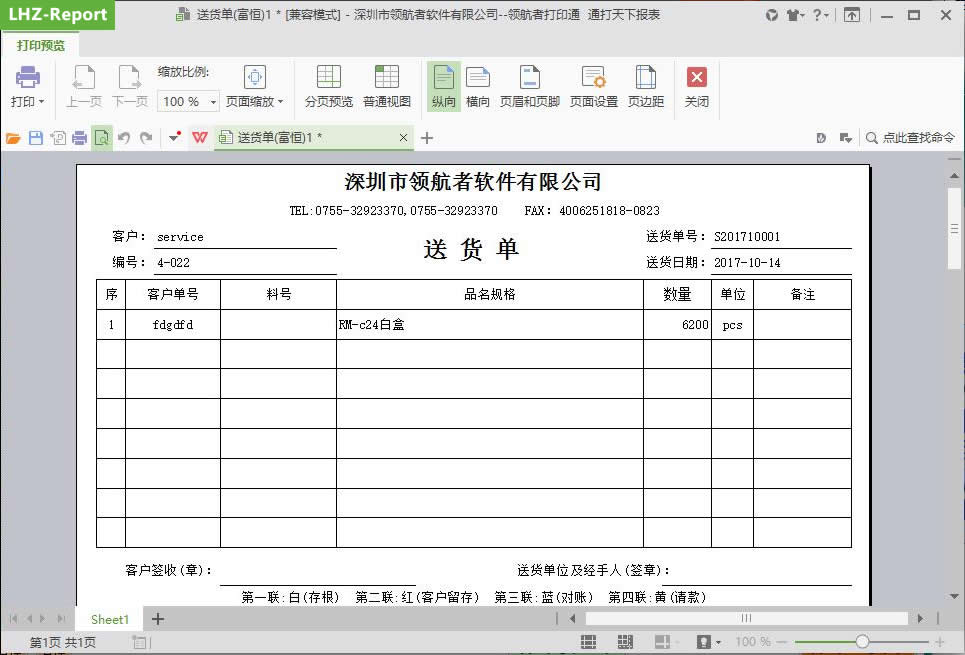Click the 点此查找命令 search command box
Screen dimensions: 965x655
click(x=911, y=138)
